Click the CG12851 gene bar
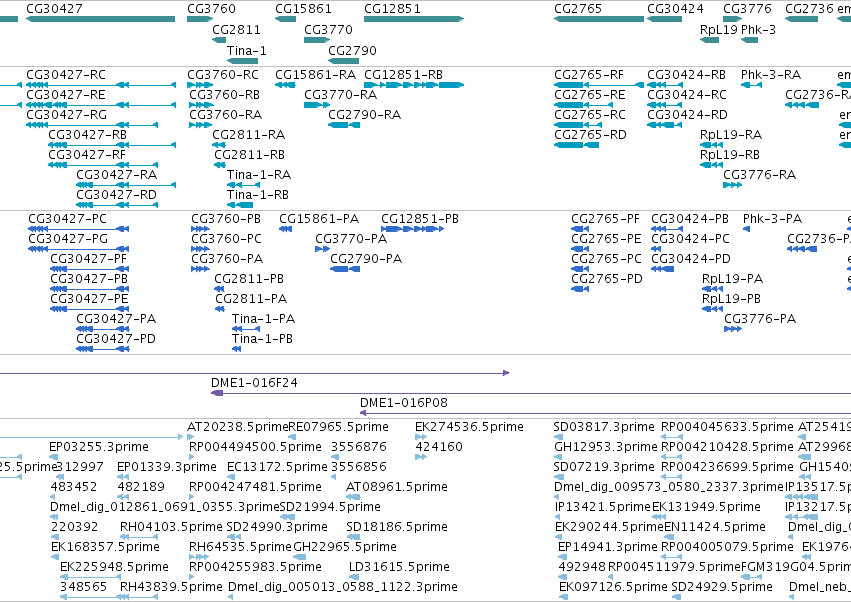This screenshot has height=602, width=851. pos(414,19)
